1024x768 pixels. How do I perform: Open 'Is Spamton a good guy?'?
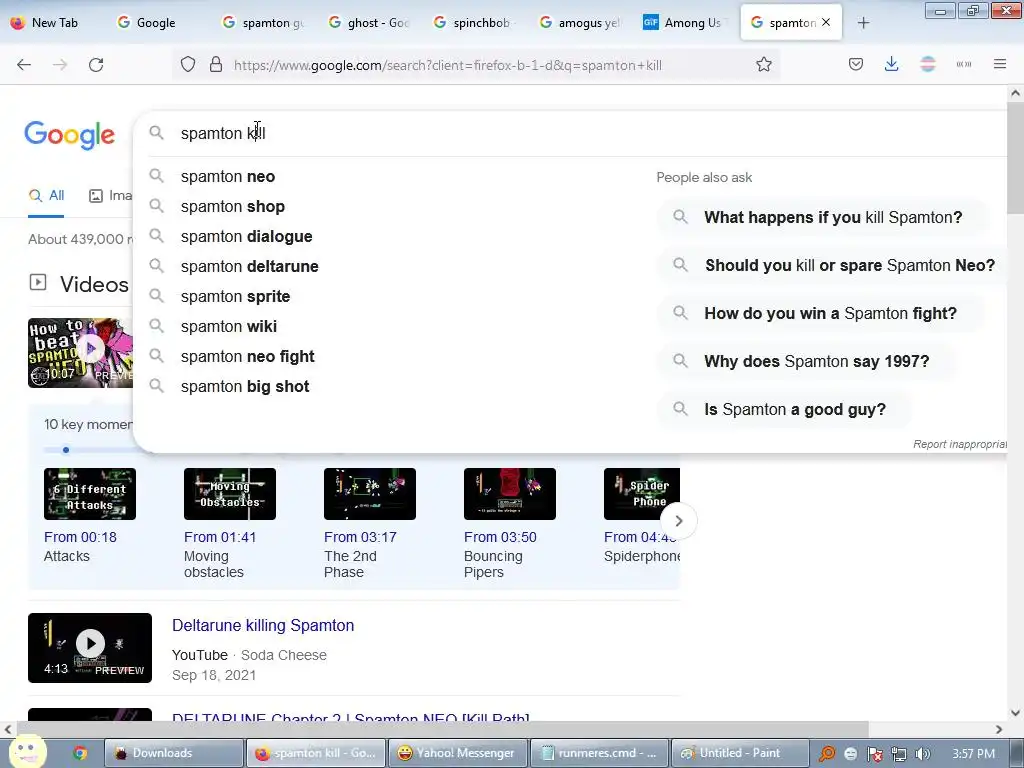coord(786,409)
